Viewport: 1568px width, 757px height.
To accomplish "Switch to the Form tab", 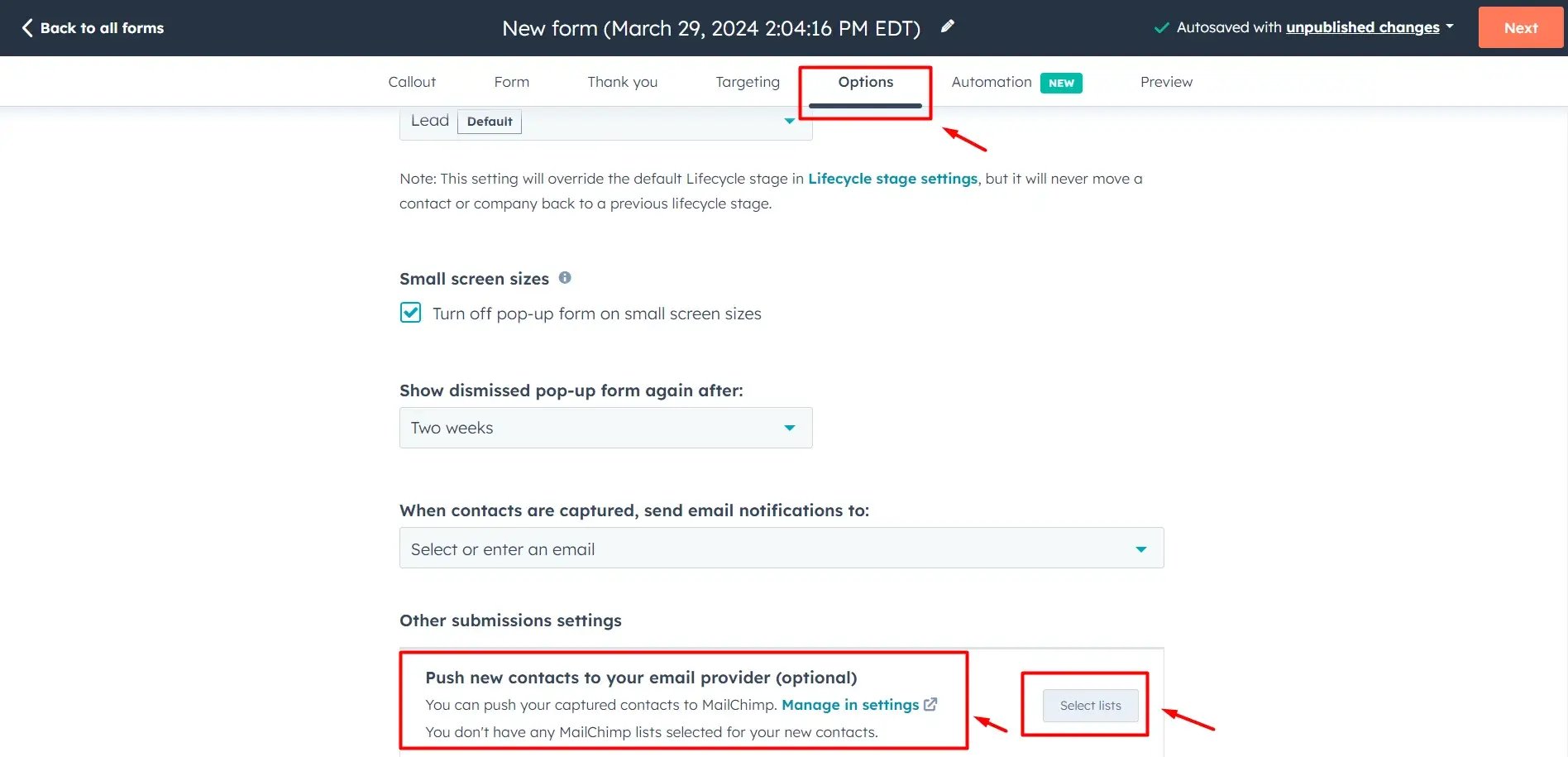I will click(x=511, y=81).
